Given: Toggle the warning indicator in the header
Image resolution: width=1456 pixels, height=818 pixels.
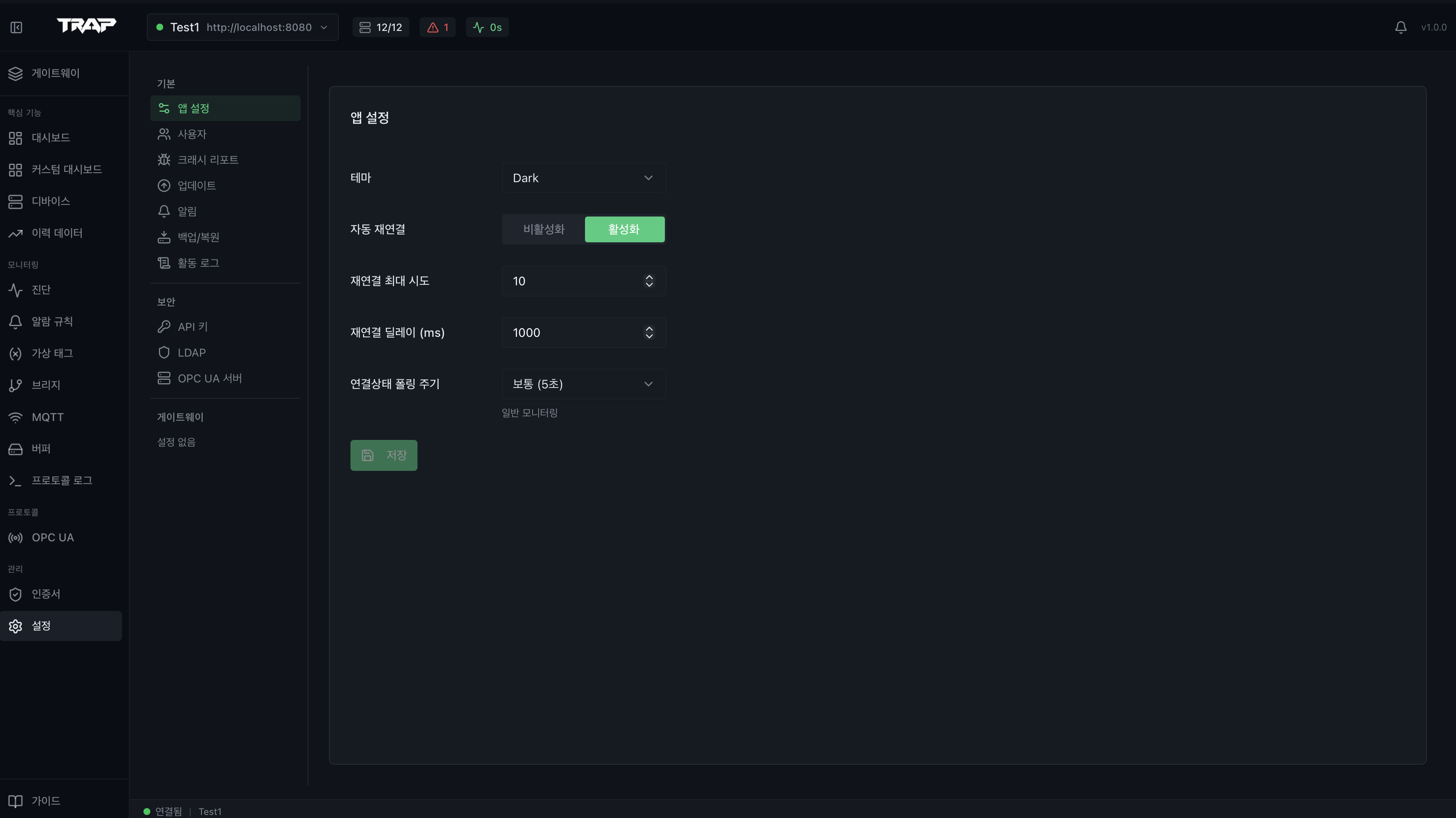Looking at the screenshot, I should pos(438,27).
